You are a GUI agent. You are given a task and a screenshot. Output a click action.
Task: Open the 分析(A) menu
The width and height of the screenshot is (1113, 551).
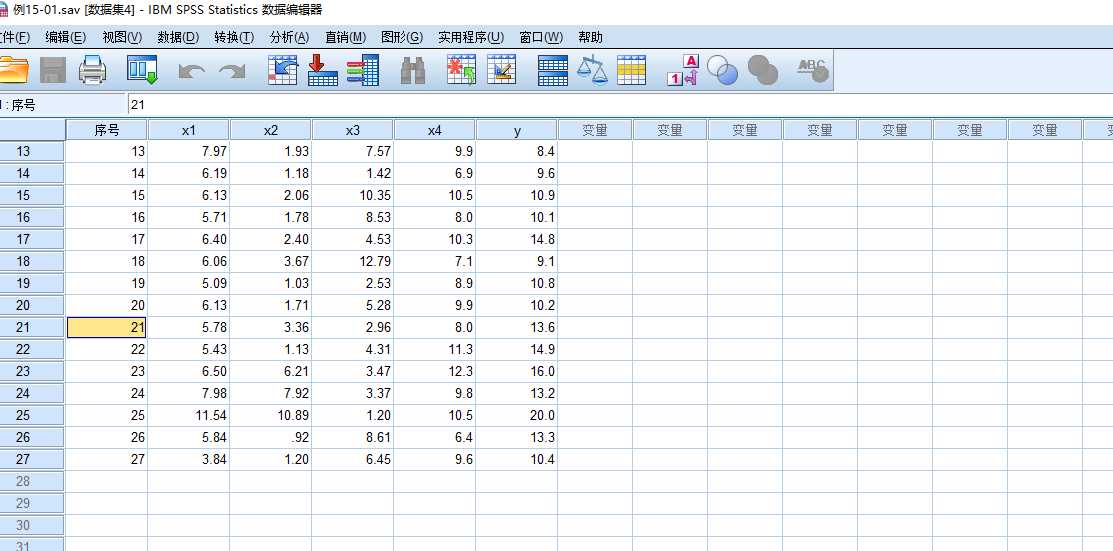coord(290,38)
